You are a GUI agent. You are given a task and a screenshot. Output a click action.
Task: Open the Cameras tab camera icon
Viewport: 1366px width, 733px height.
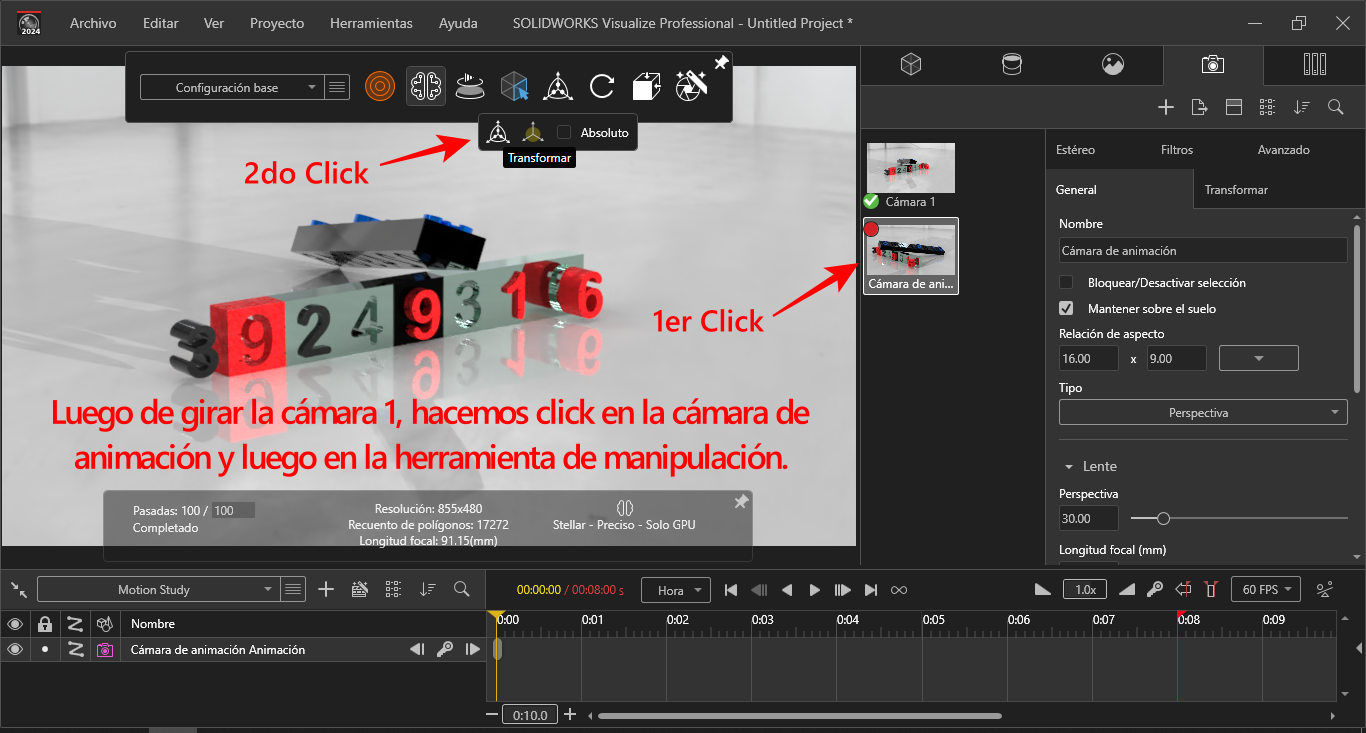click(x=1213, y=65)
